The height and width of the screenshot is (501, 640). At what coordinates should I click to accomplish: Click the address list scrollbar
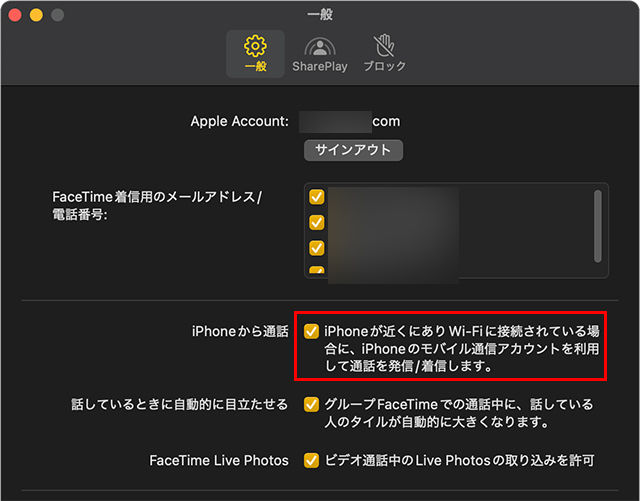(598, 226)
